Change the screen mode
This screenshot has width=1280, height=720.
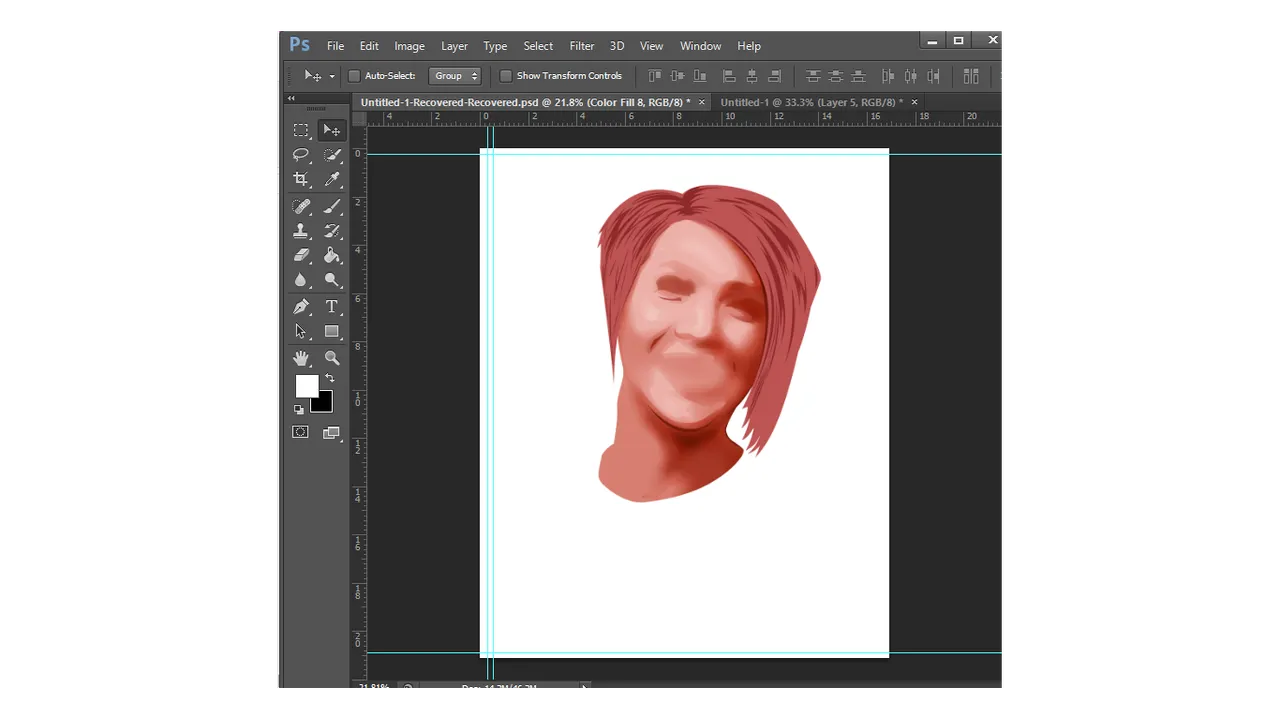pyautogui.click(x=331, y=433)
